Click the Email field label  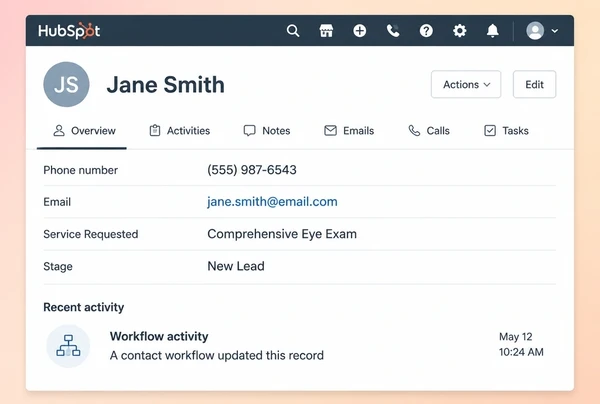57,202
